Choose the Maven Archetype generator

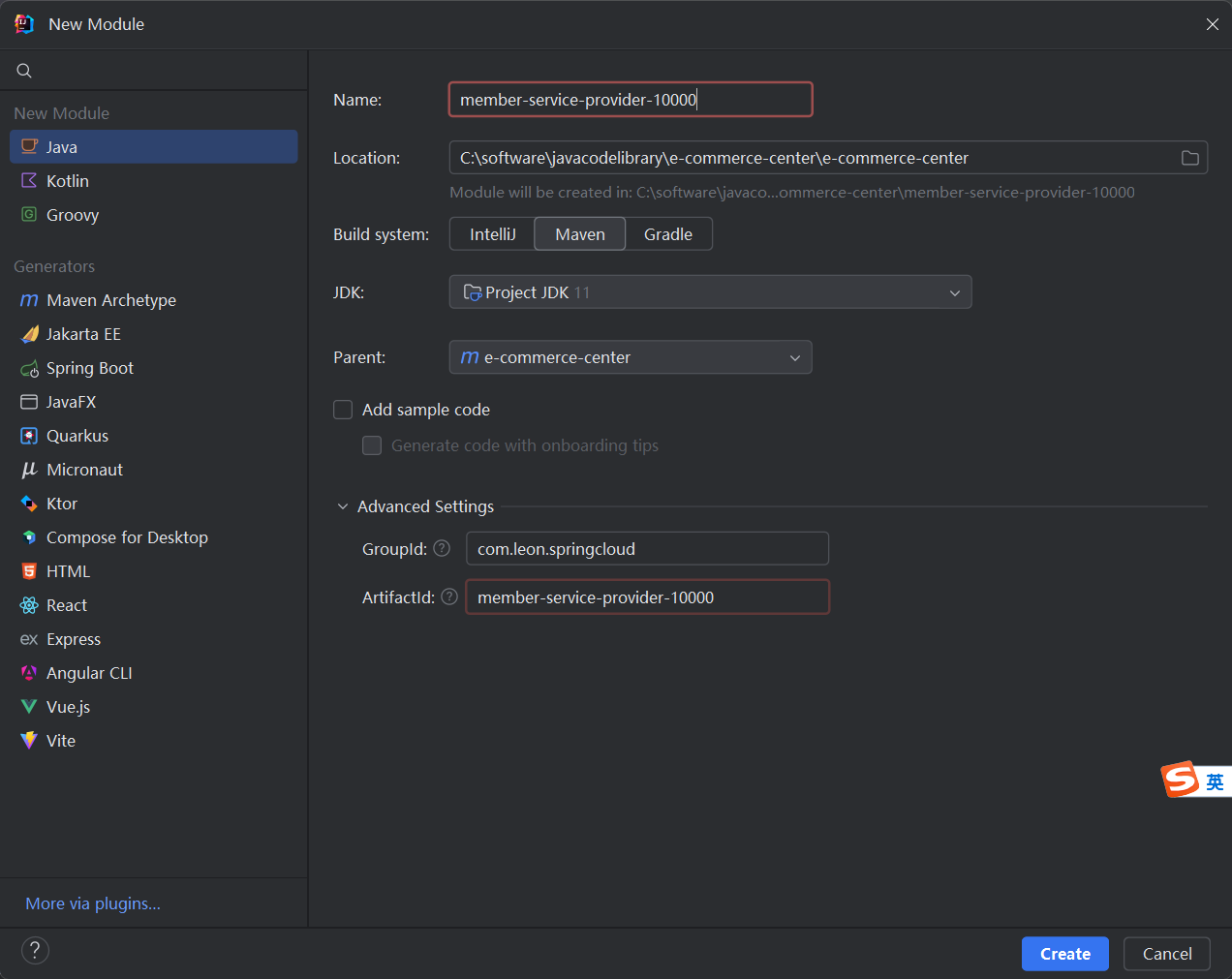[x=110, y=300]
